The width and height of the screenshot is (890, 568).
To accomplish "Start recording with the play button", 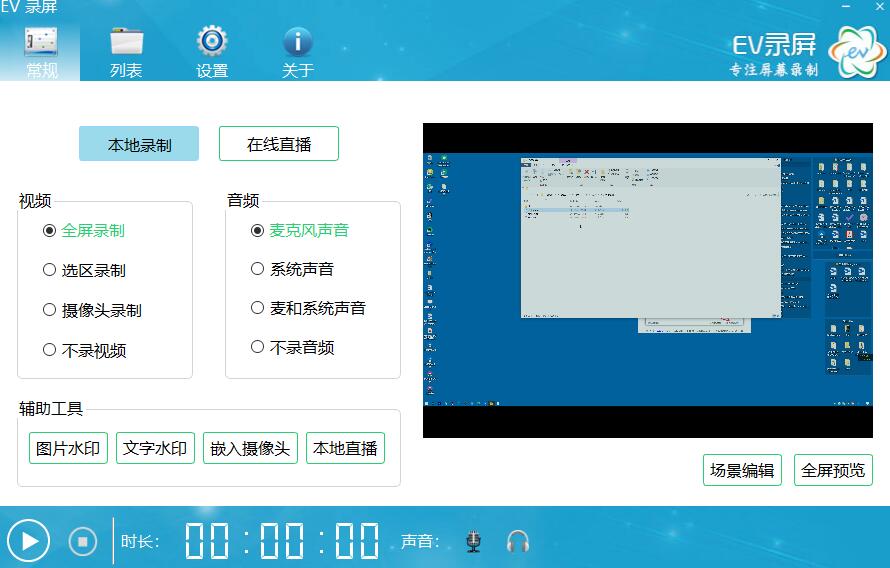I will click(28, 541).
